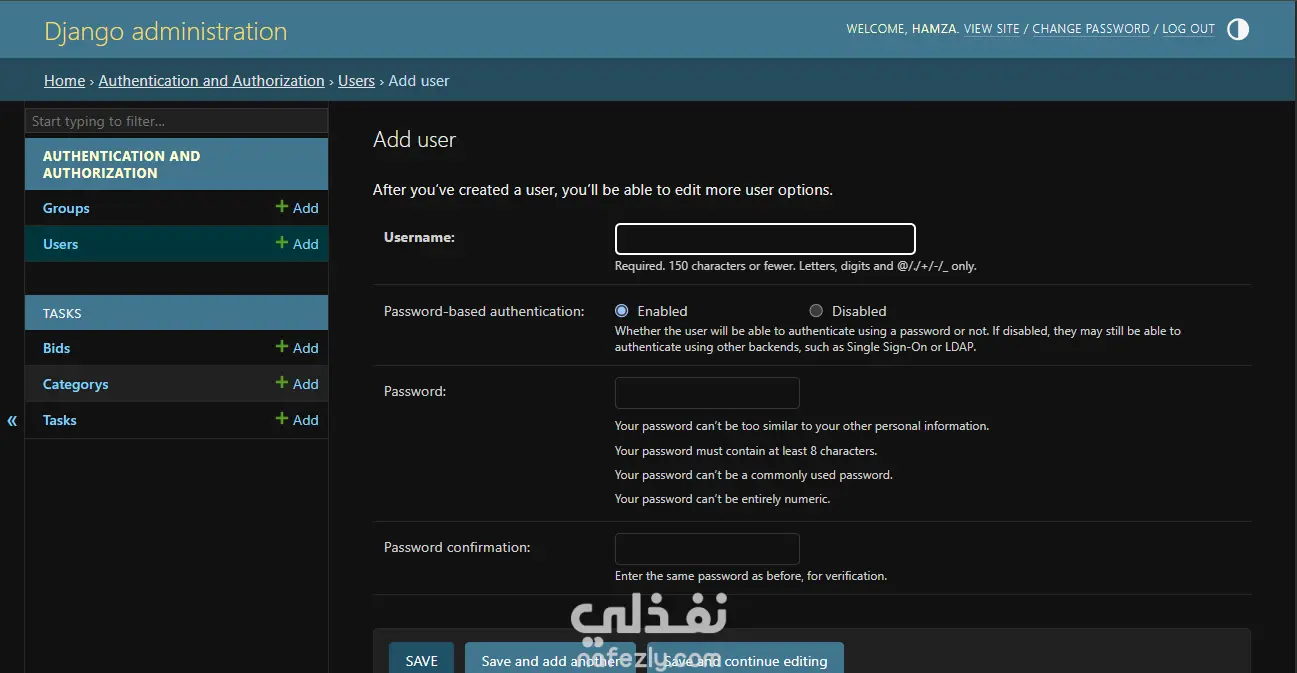
Task: Open Authentication and Authorization breadcrumb
Action: click(211, 81)
